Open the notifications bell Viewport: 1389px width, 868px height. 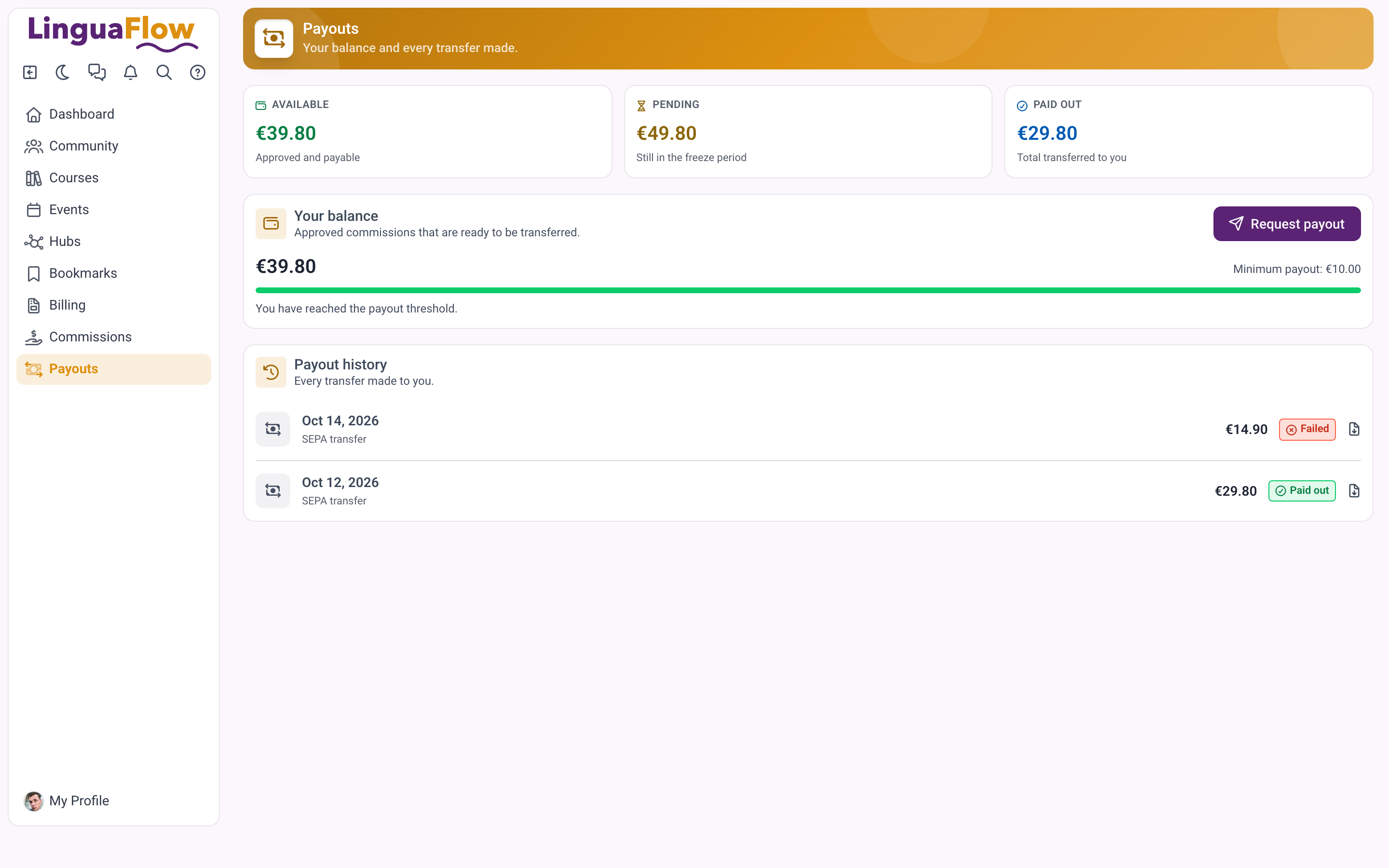(x=131, y=72)
